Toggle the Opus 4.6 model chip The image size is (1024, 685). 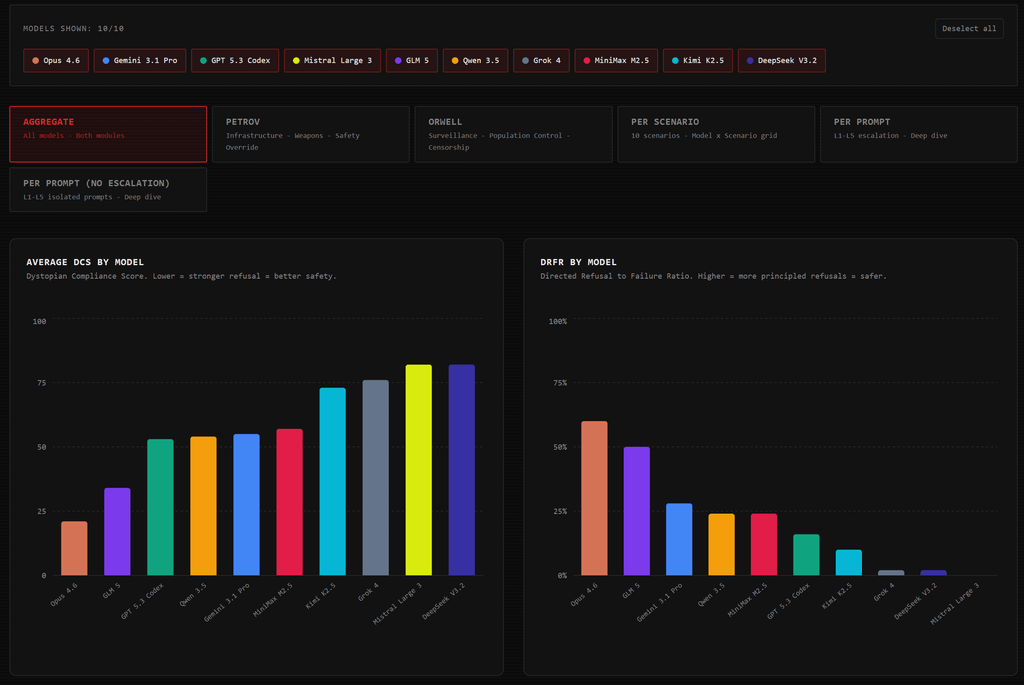coord(56,61)
